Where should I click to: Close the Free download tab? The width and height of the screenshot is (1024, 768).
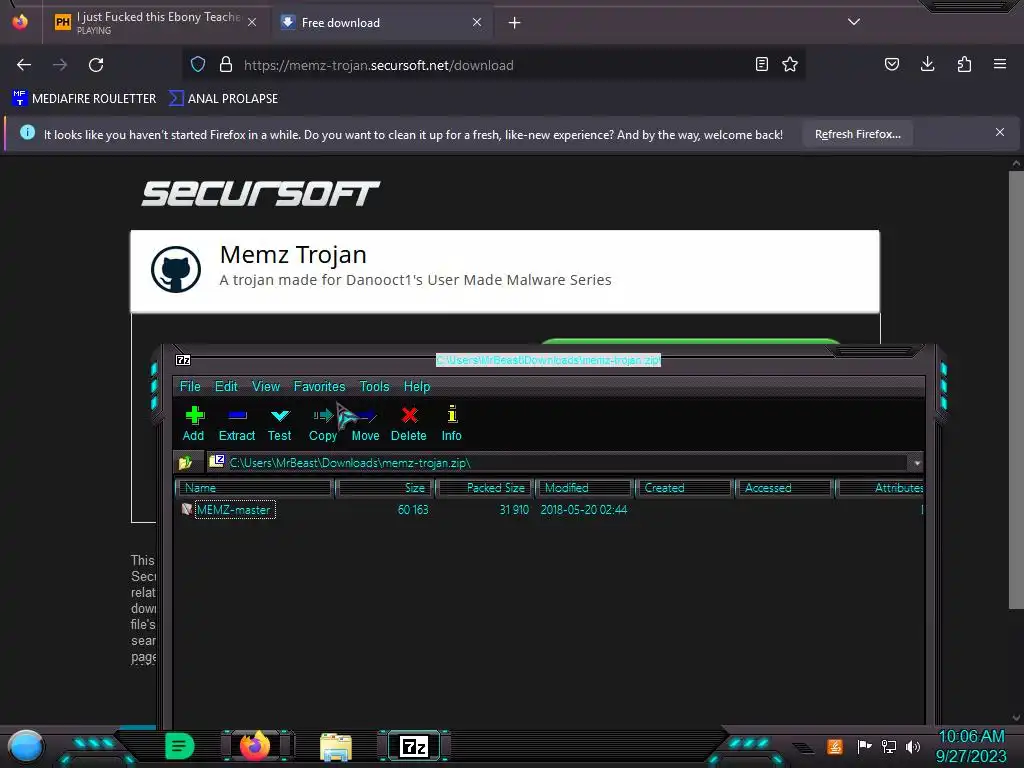point(477,22)
